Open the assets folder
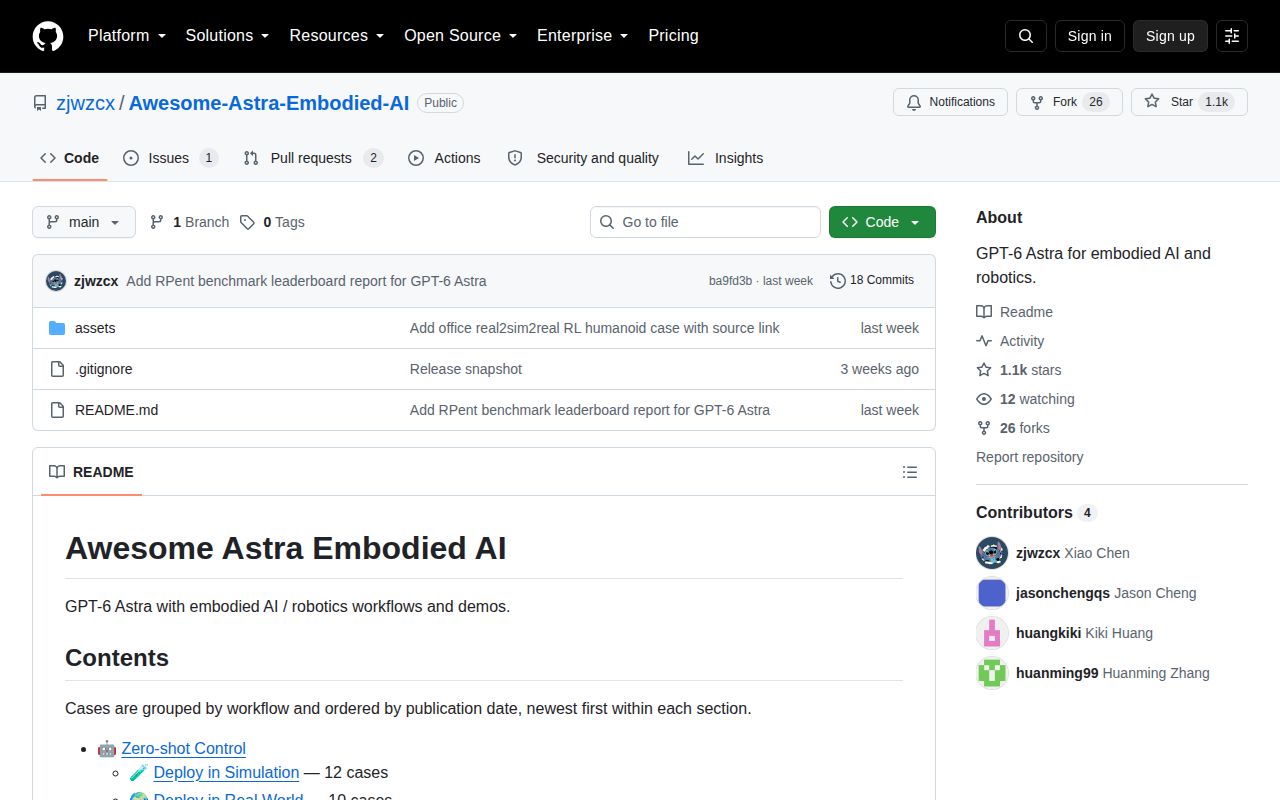The height and width of the screenshot is (800, 1280). coord(95,328)
